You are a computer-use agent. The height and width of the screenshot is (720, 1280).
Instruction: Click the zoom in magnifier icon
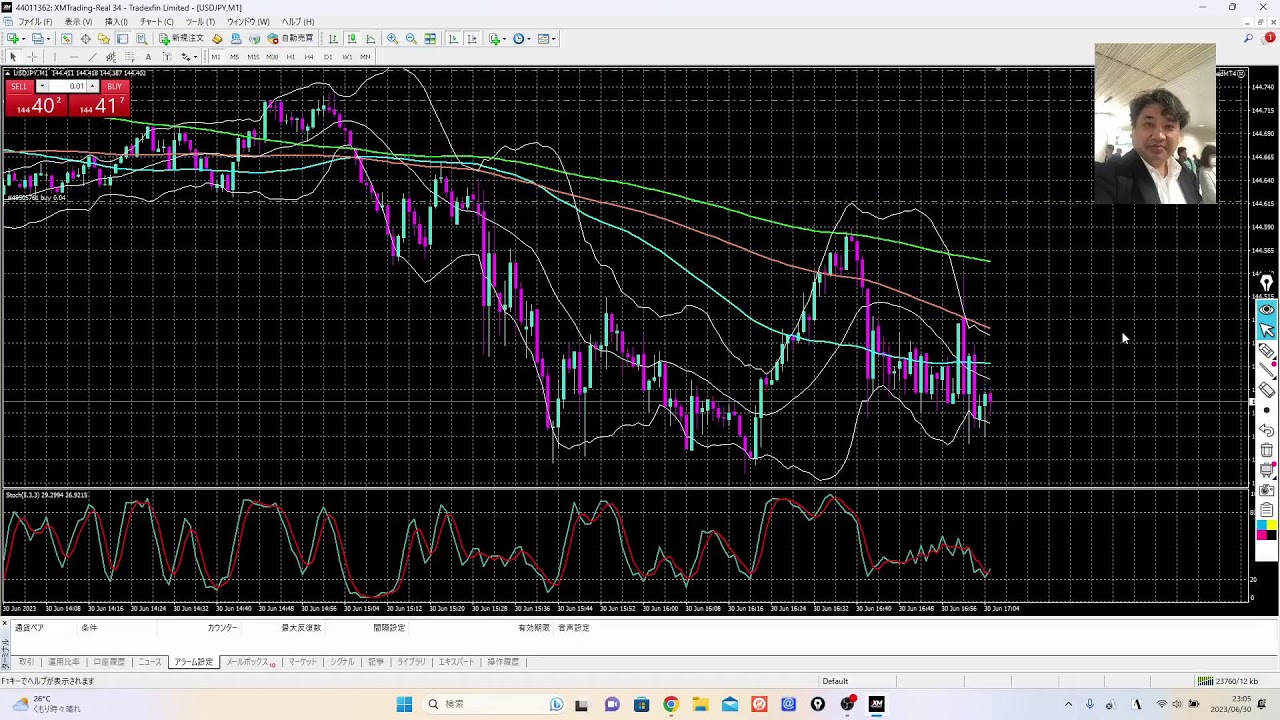point(392,39)
